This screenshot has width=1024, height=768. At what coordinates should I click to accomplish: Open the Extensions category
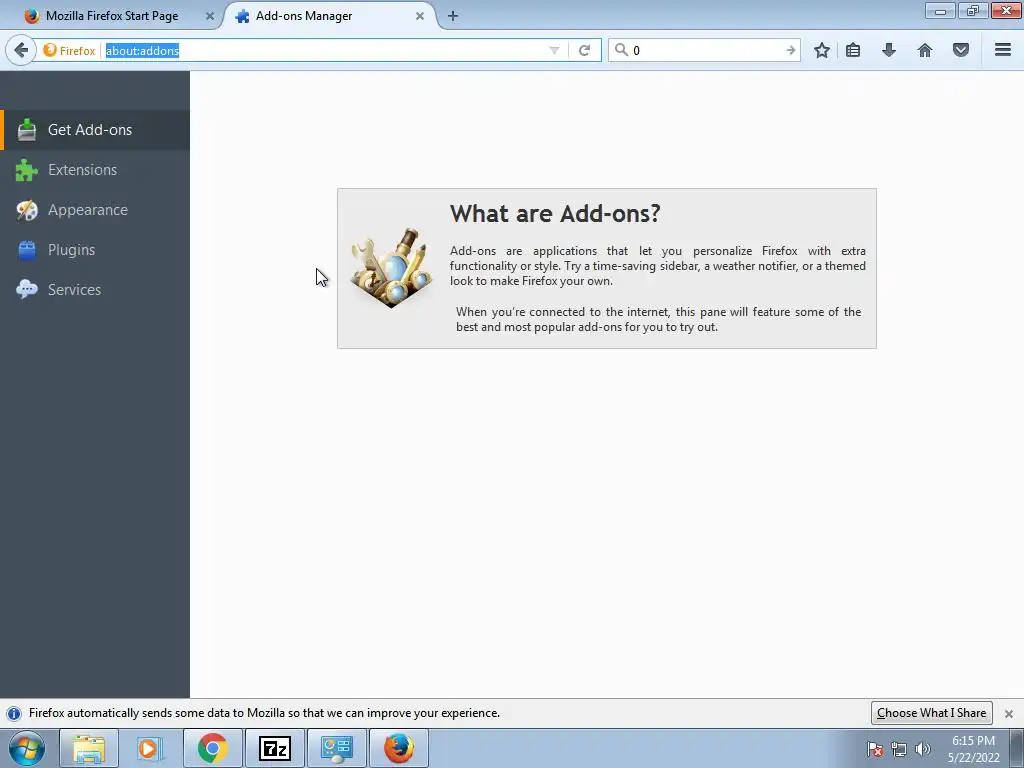click(x=95, y=170)
